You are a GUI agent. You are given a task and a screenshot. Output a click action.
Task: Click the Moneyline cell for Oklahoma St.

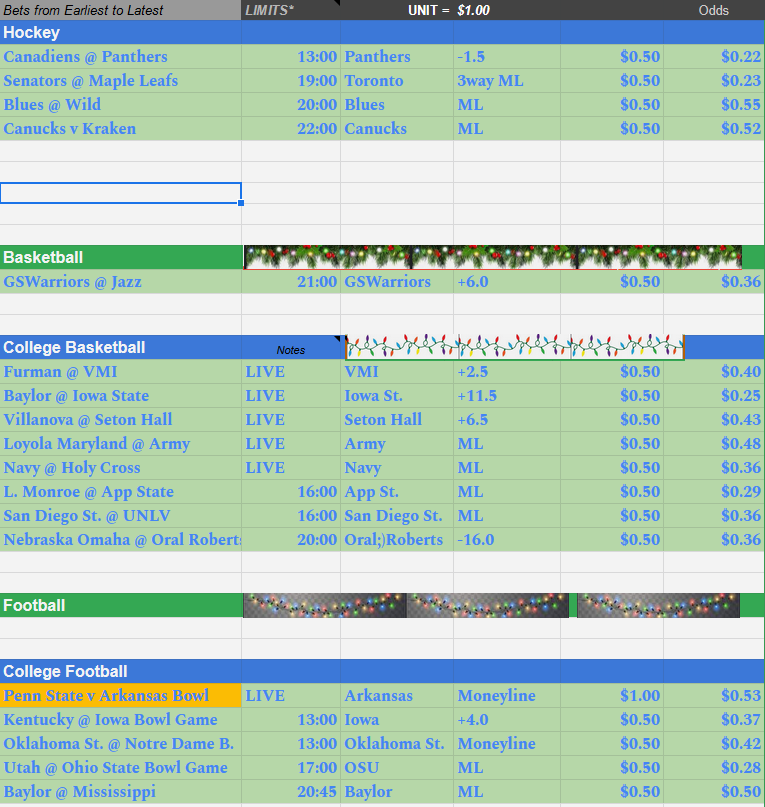[x=507, y=744]
